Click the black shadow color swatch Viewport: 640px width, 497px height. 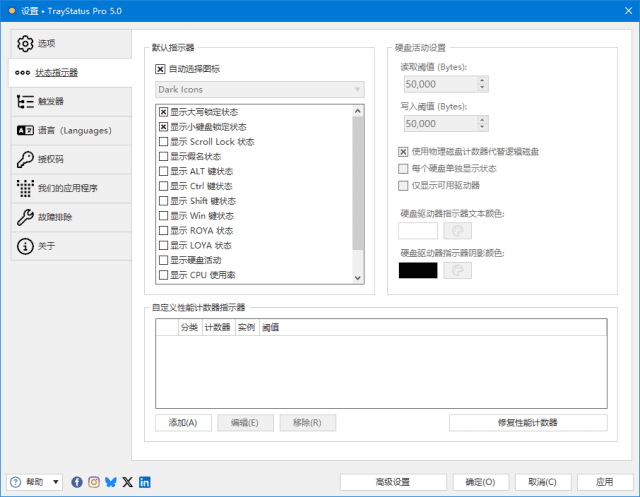(x=418, y=271)
